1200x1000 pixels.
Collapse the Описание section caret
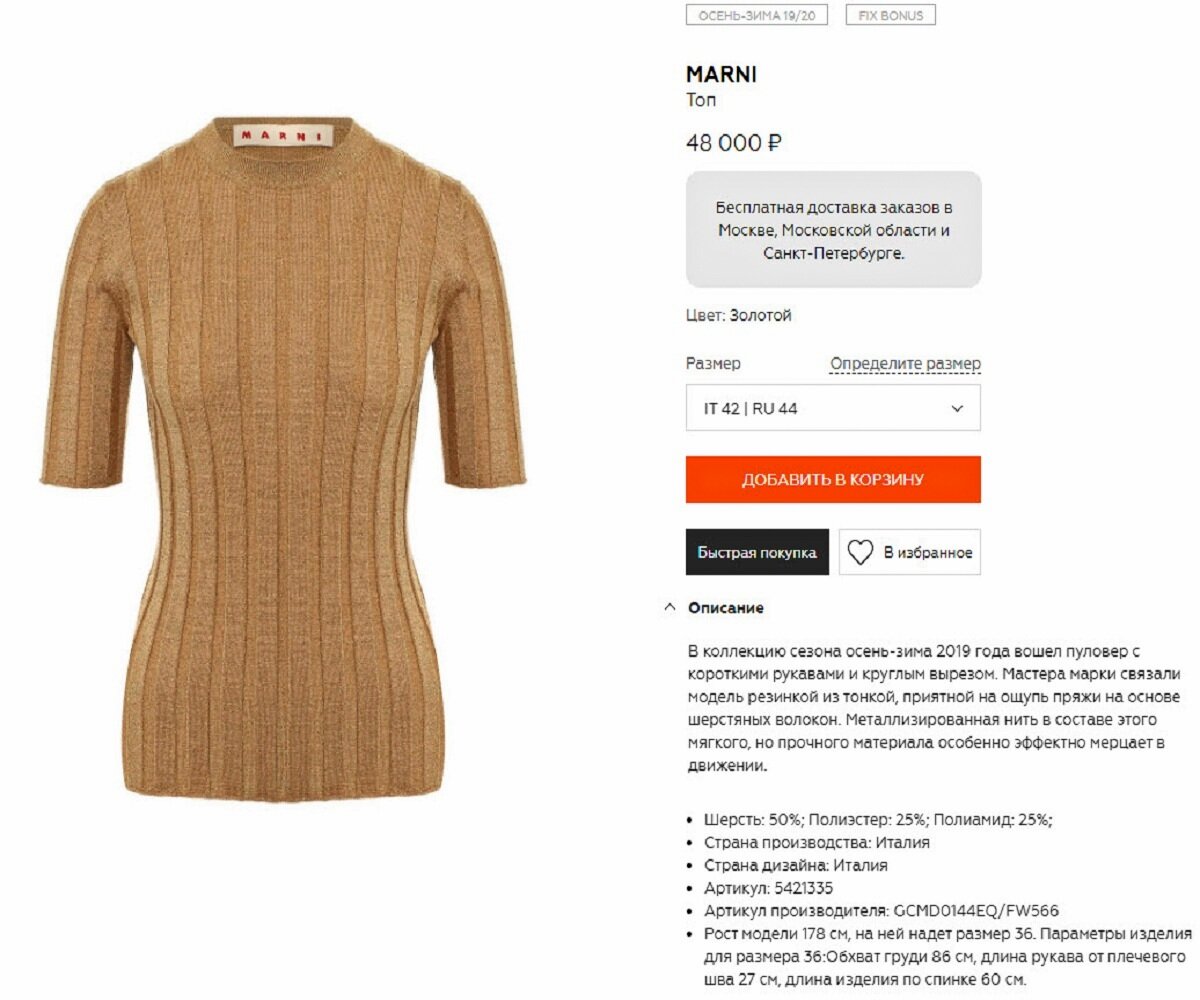coord(669,607)
